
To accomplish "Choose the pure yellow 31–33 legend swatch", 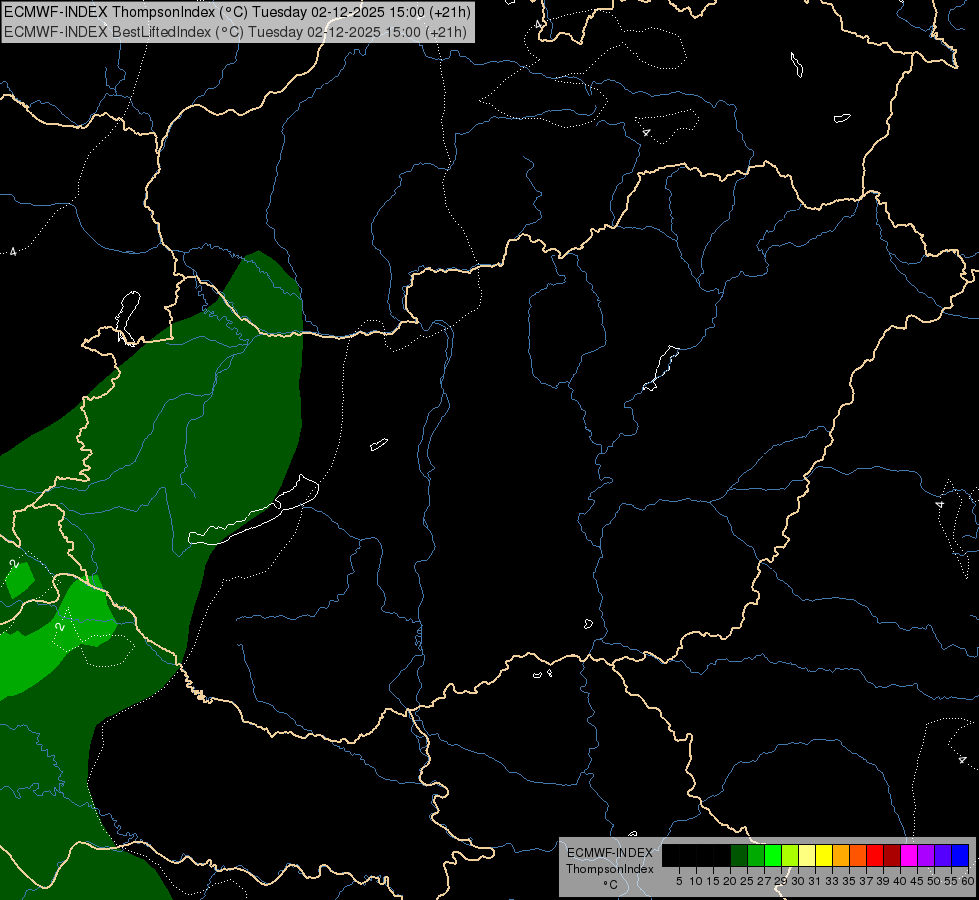I will [x=824, y=855].
